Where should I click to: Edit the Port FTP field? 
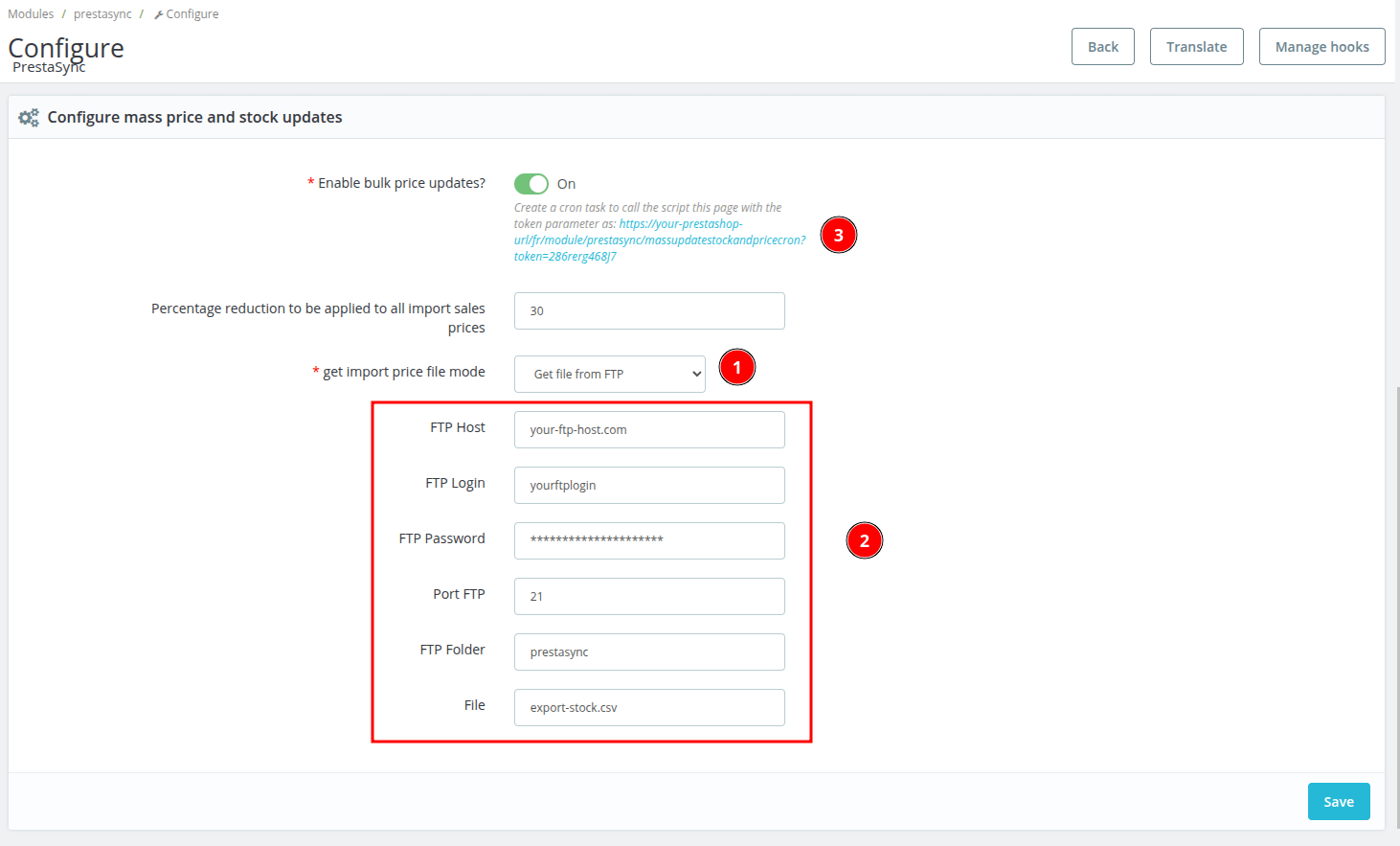pyautogui.click(x=649, y=597)
